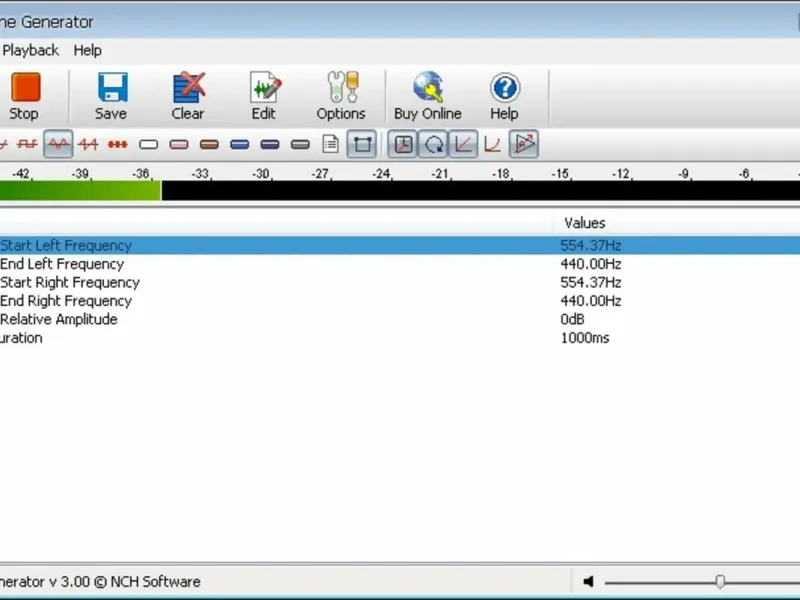Image resolution: width=800 pixels, height=600 pixels.
Task: Click End Right Frequency value 440.00Hz
Action: coord(591,301)
